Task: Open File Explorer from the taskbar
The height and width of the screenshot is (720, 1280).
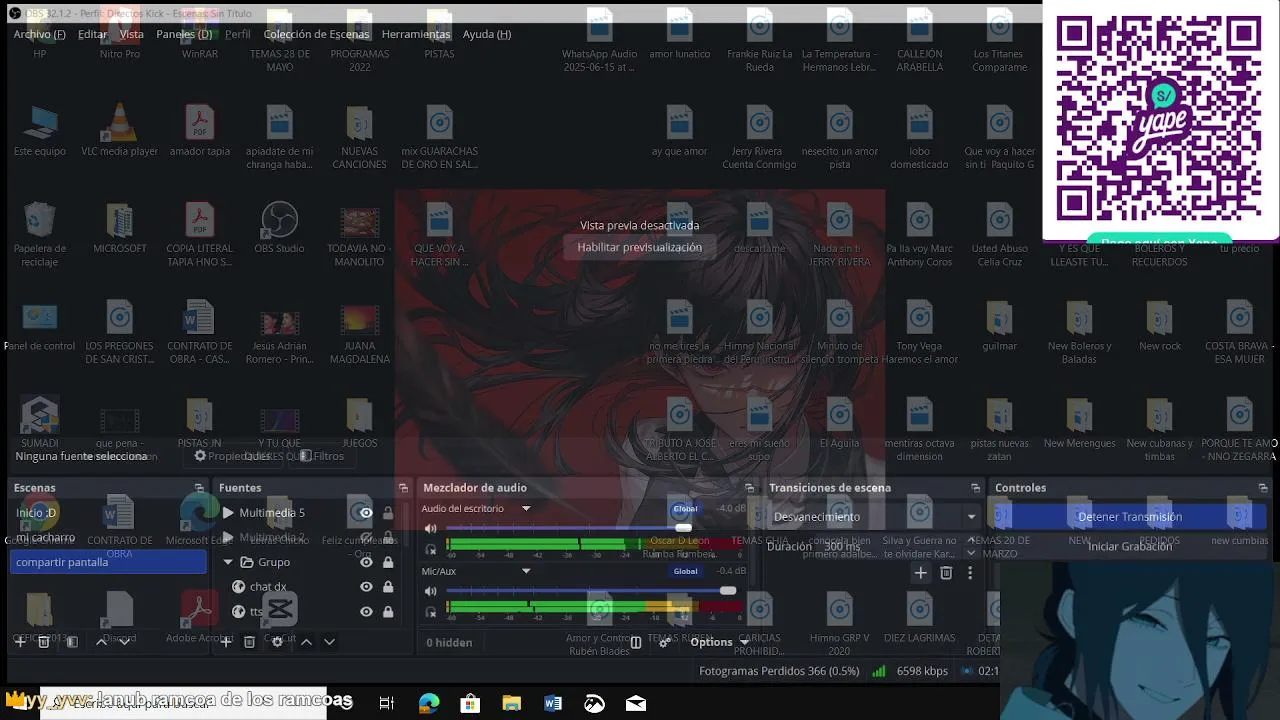Action: [x=511, y=704]
